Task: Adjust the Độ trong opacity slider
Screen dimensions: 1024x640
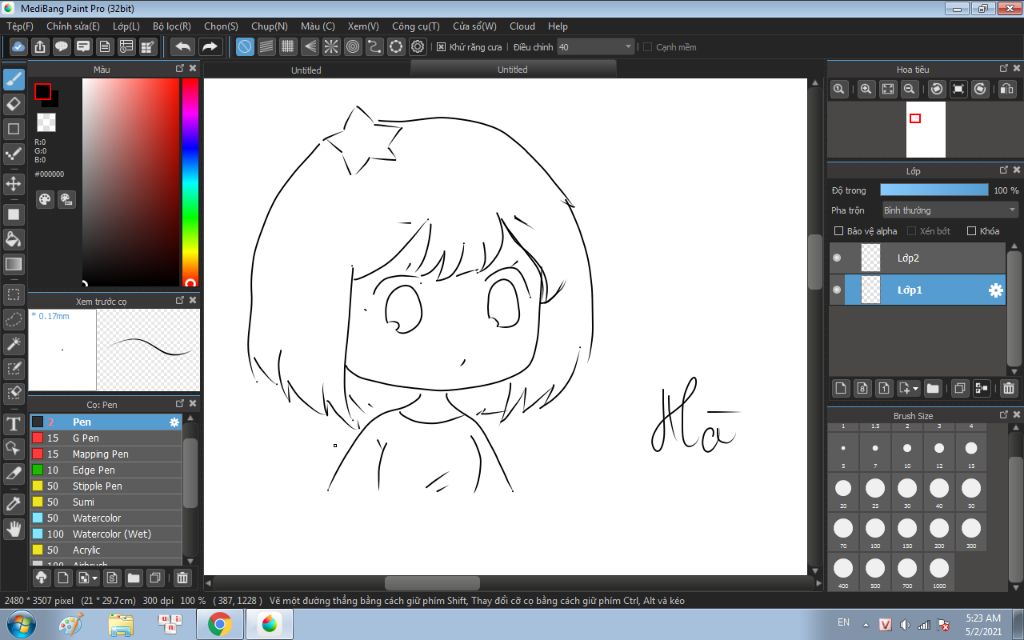Action: pos(934,190)
